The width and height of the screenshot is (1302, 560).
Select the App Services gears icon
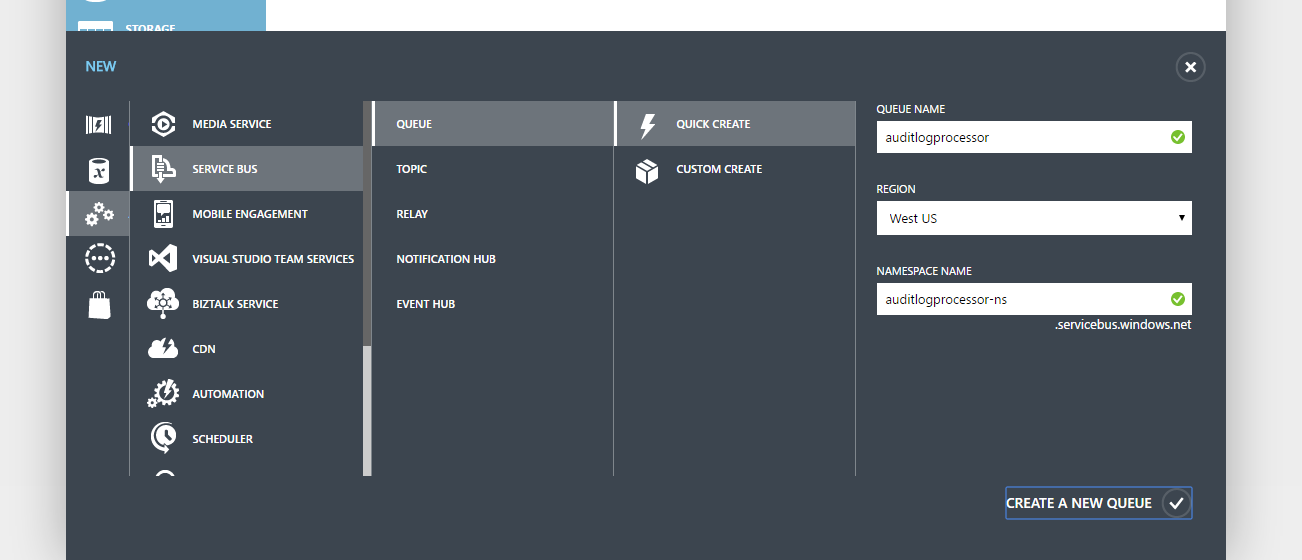98,214
